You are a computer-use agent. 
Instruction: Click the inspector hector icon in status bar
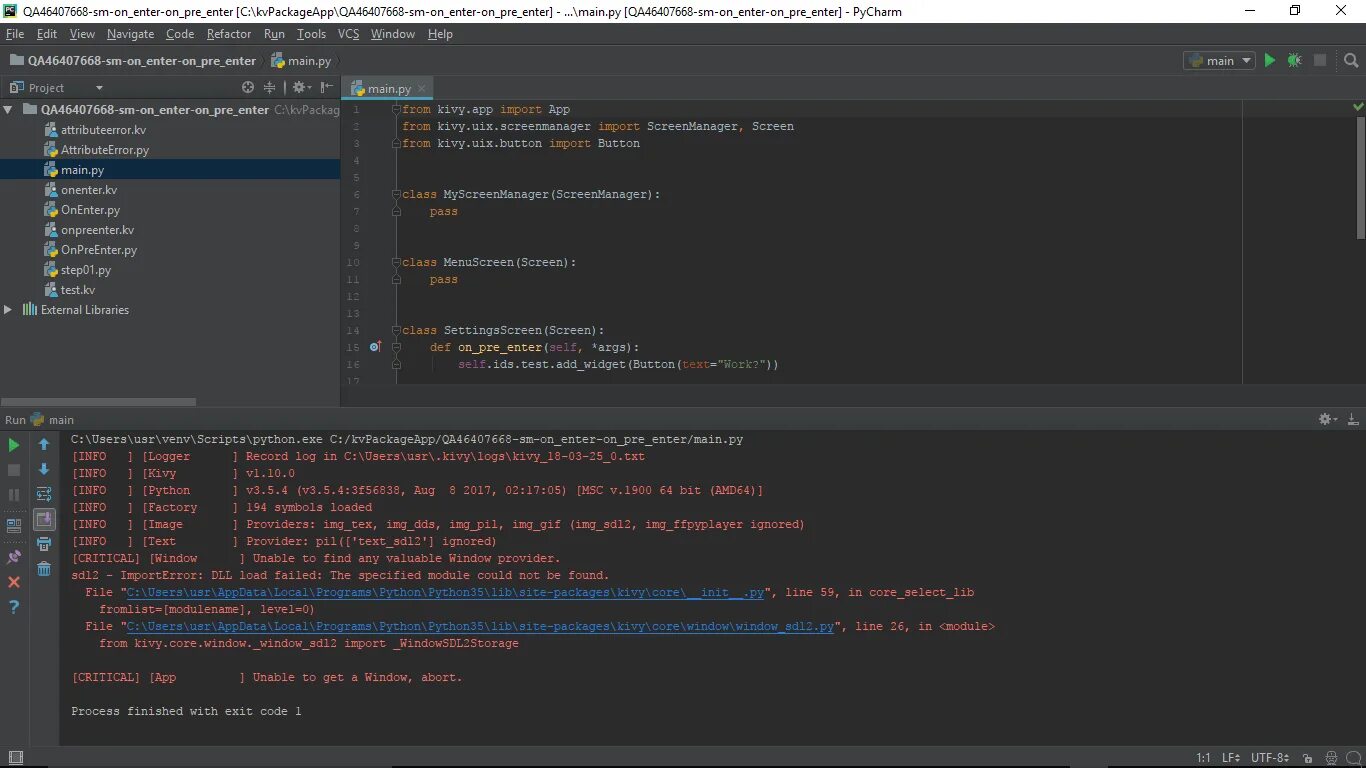point(1332,758)
